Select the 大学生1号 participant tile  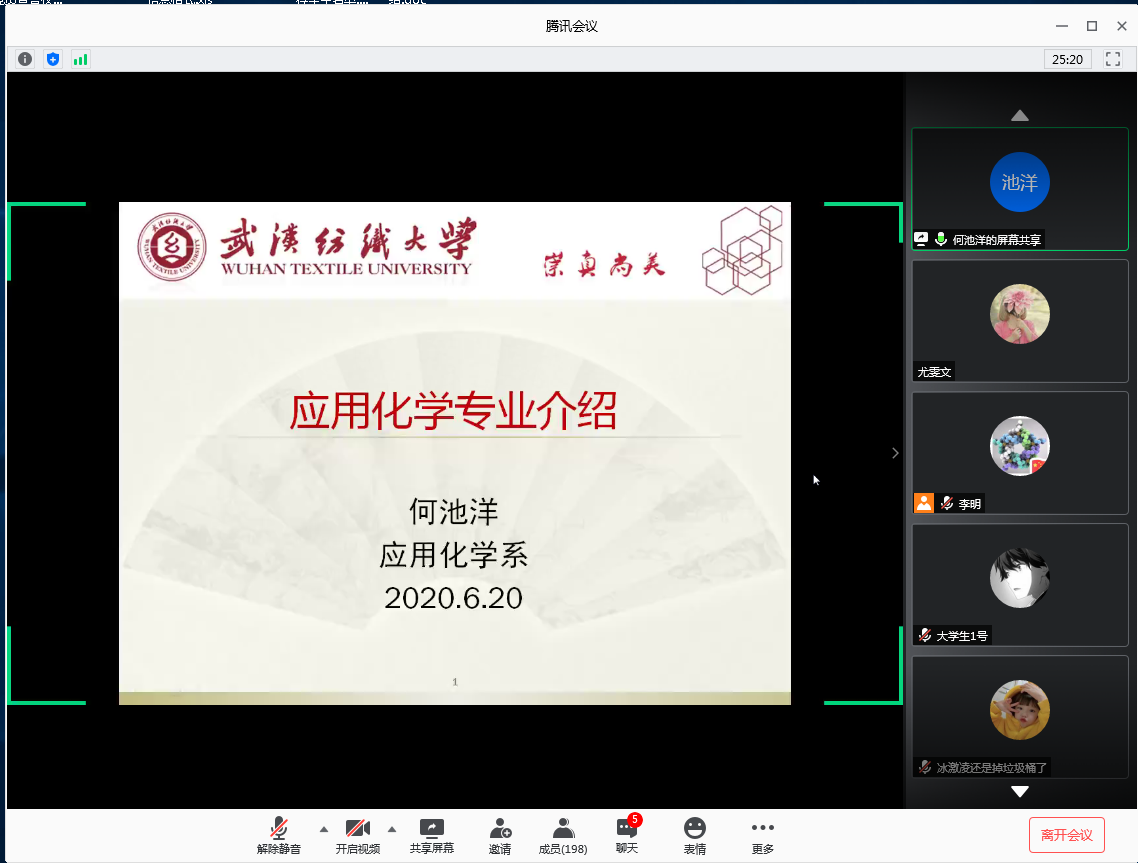[1019, 584]
